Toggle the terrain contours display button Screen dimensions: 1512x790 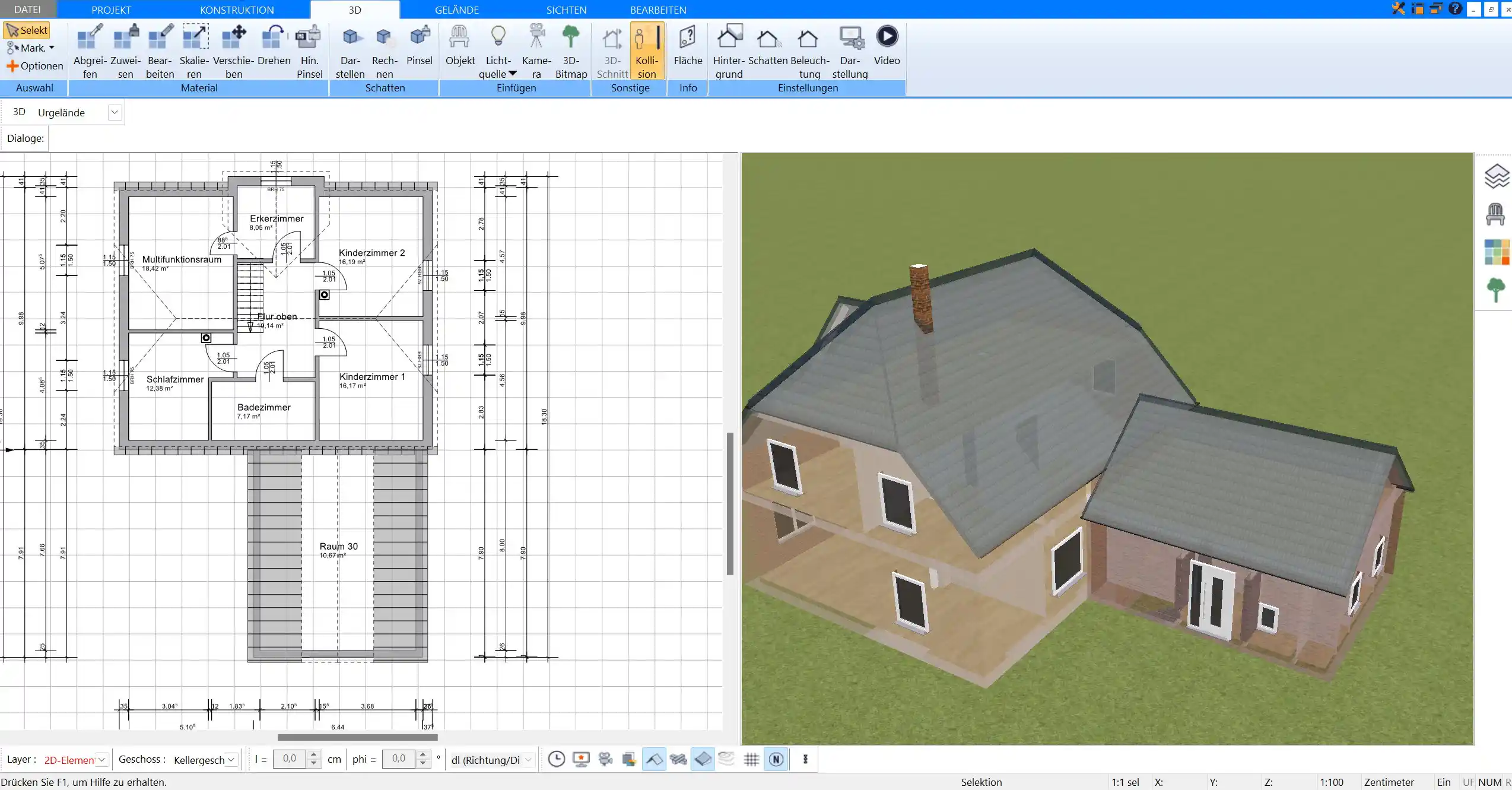[727, 759]
